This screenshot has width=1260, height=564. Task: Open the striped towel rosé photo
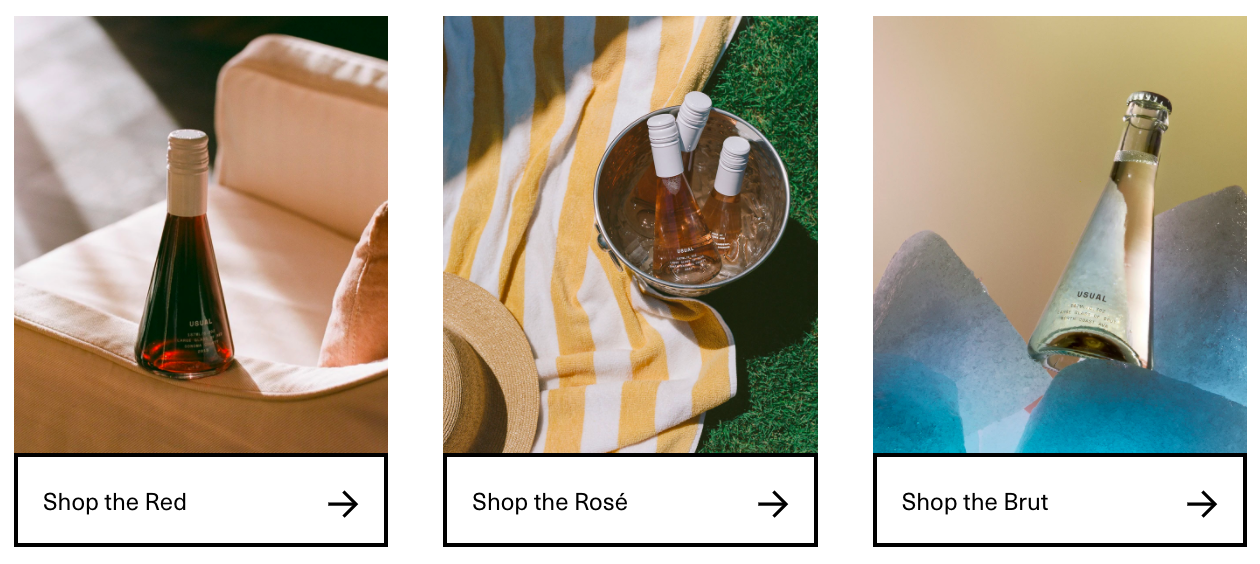coord(630,235)
